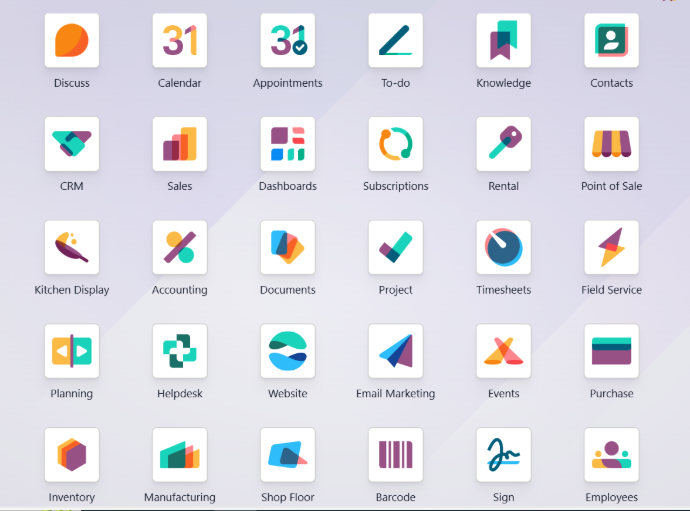The height and width of the screenshot is (511, 690).
Task: Open the Knowledge app
Action: (504, 41)
